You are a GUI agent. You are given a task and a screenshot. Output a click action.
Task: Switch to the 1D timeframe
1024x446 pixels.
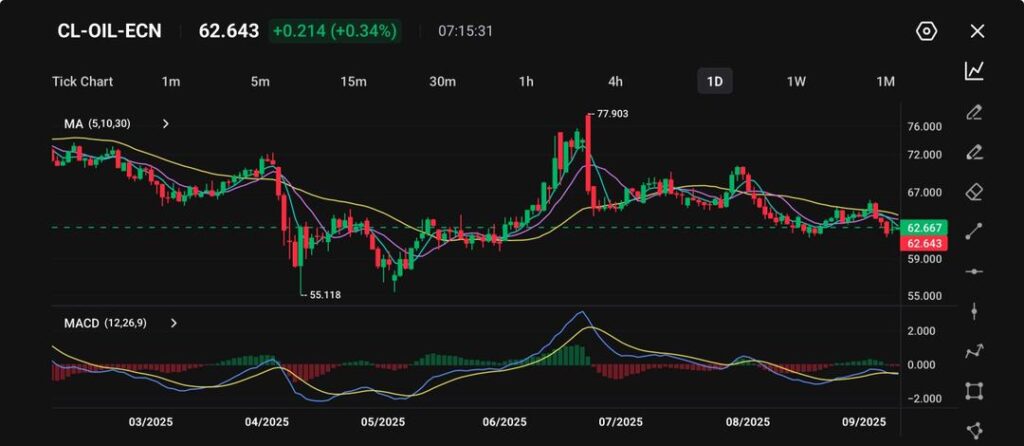click(714, 81)
